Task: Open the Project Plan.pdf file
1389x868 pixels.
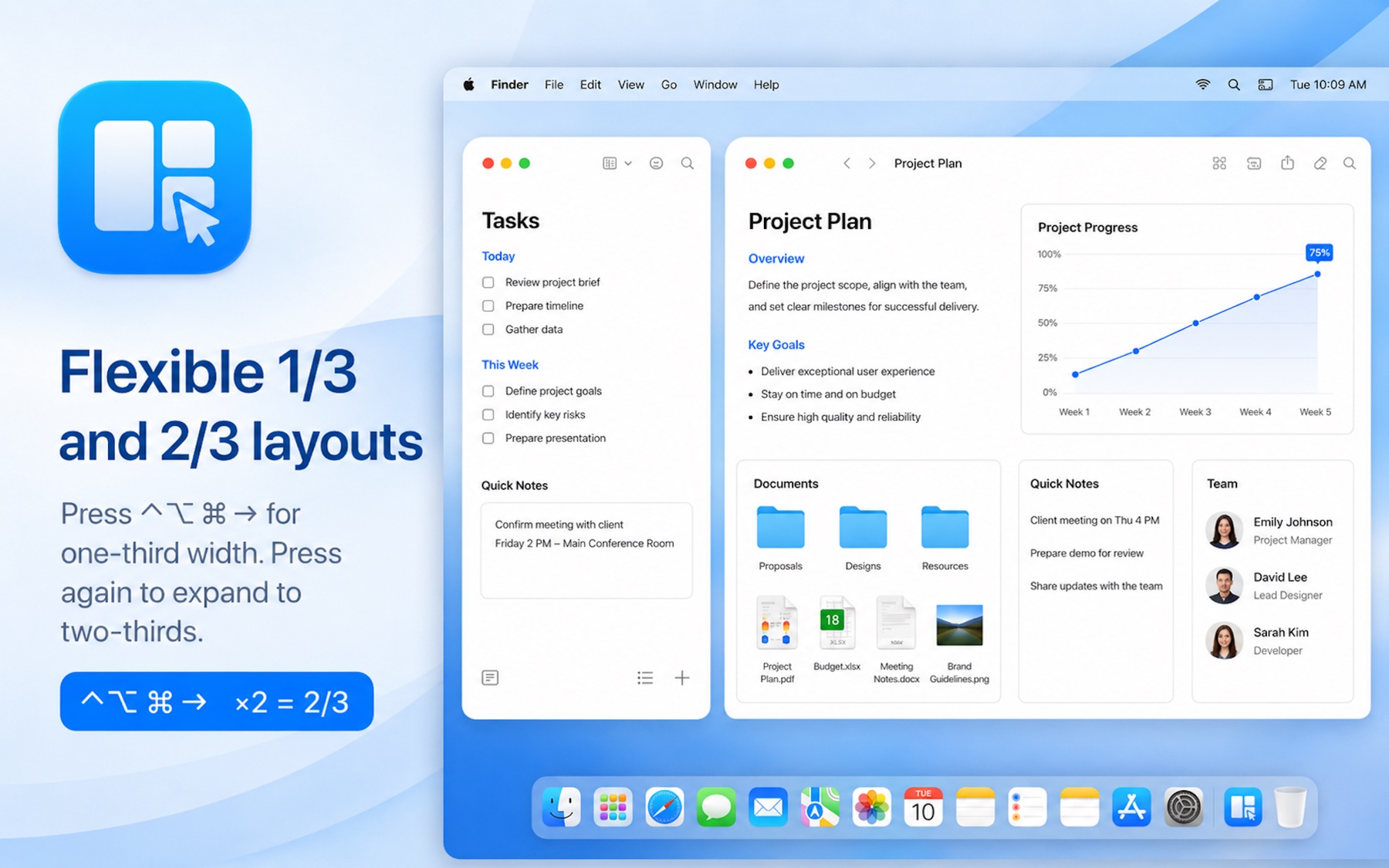Action: coord(777,640)
